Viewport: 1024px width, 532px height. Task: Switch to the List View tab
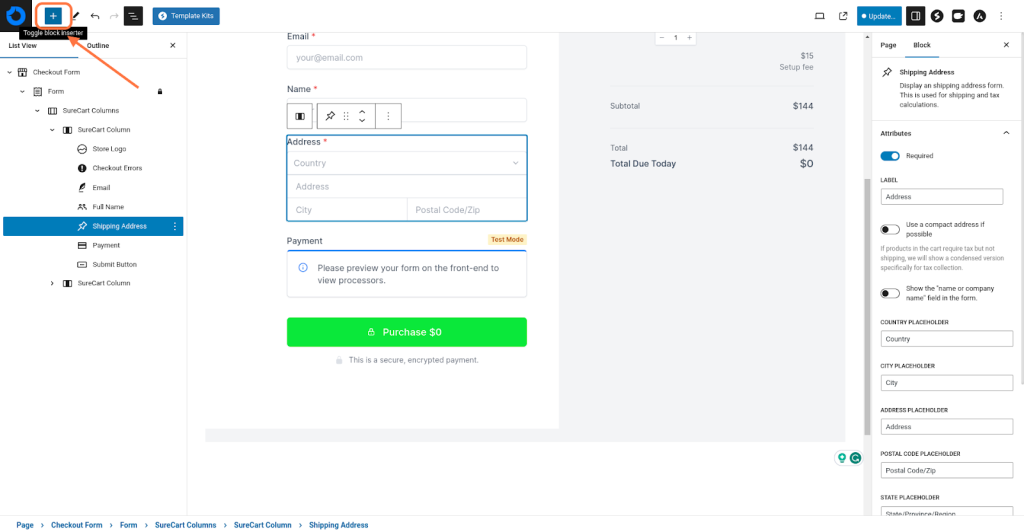(x=22, y=46)
